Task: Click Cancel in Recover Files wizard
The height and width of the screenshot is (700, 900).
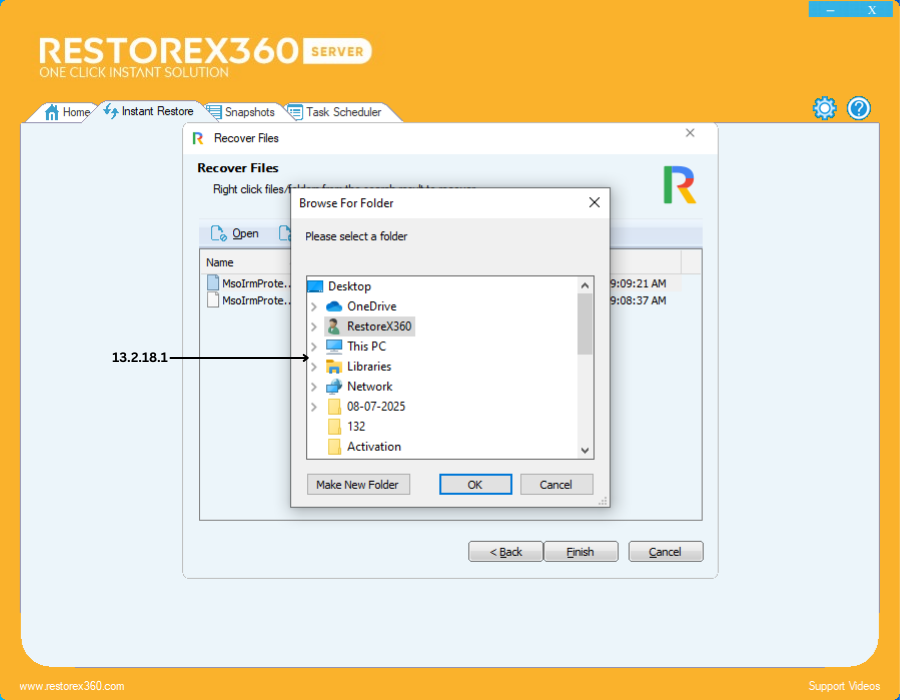Action: click(x=665, y=551)
